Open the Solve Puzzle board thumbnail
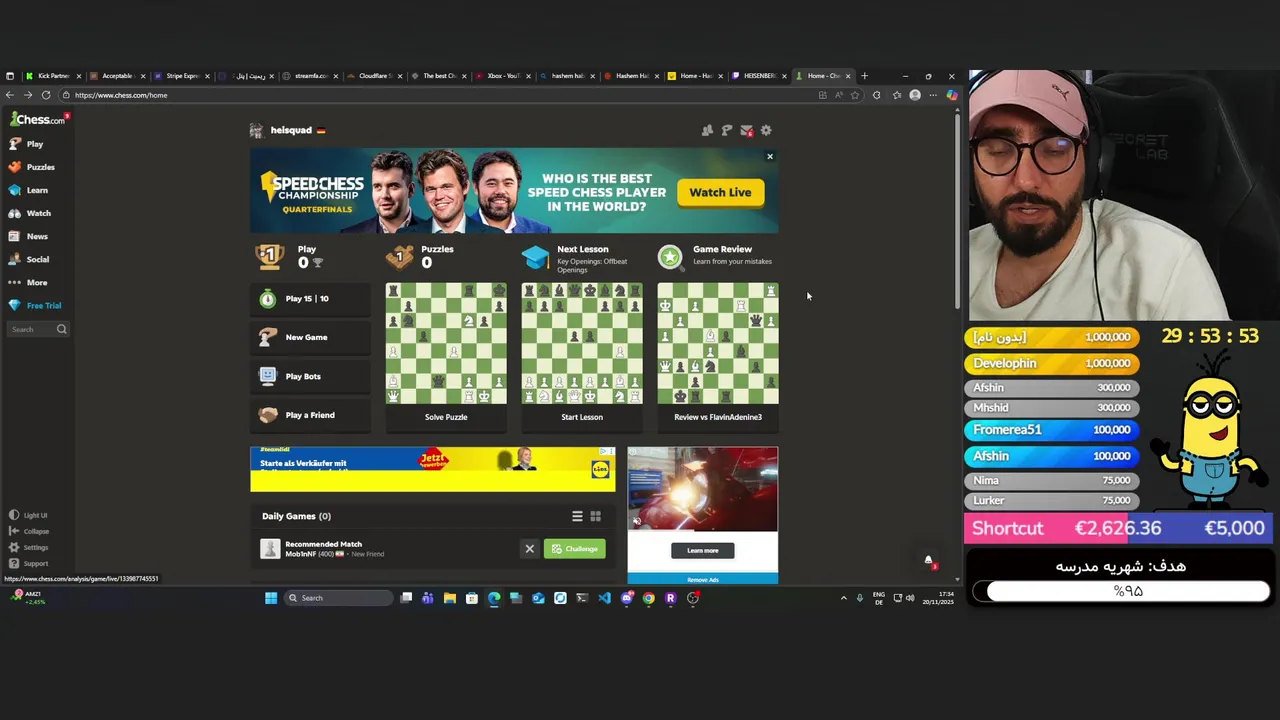 446,343
